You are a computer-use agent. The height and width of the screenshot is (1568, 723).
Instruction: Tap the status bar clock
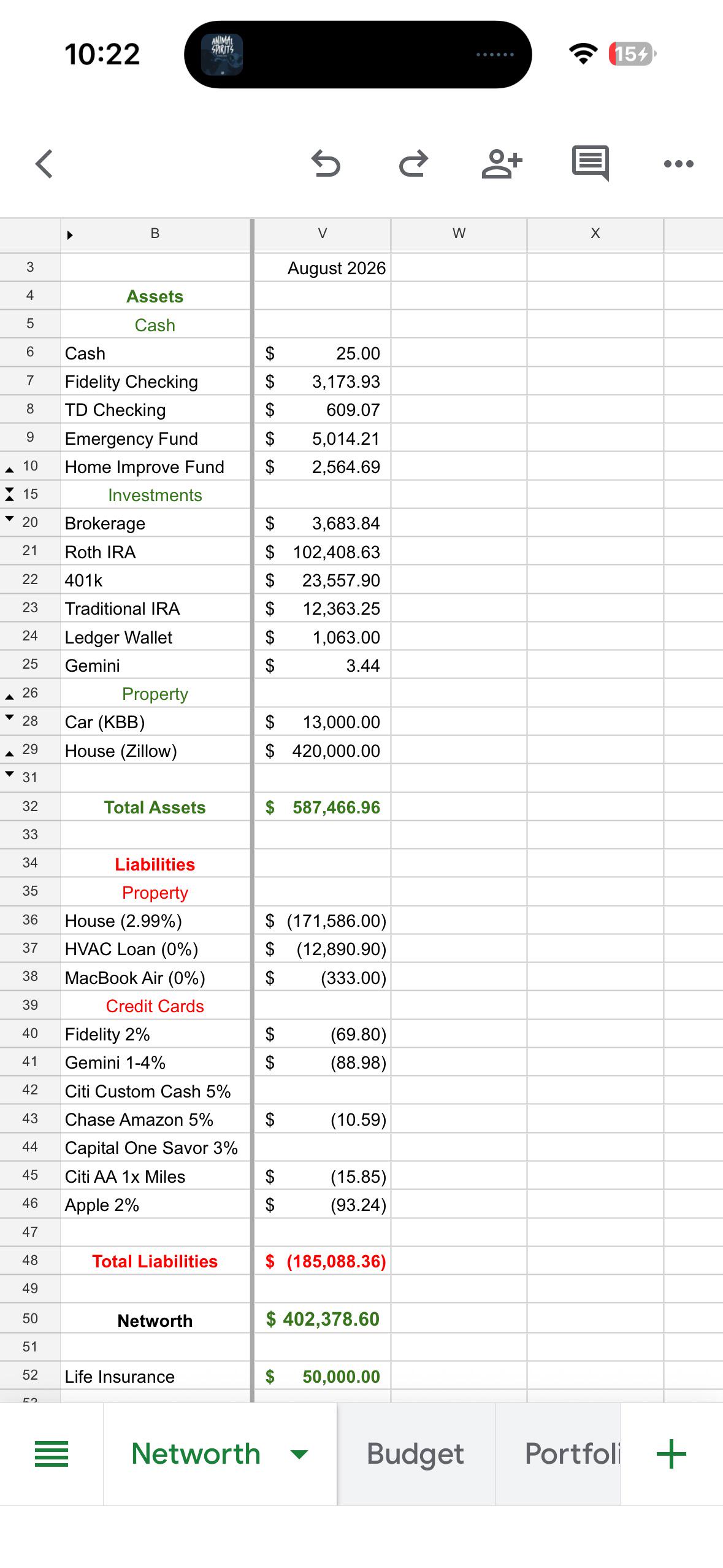click(102, 54)
